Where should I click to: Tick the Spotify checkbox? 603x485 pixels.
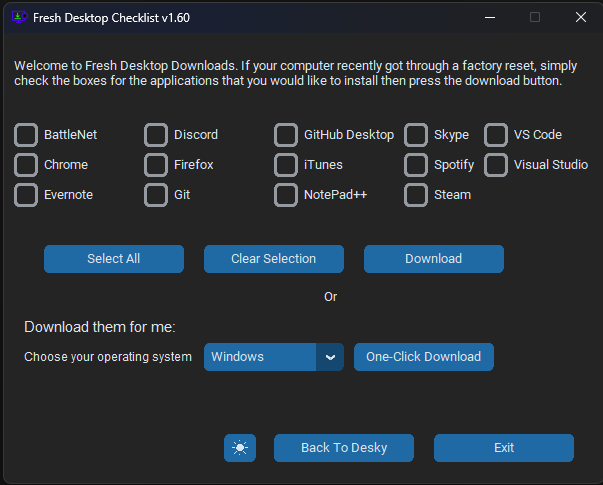click(x=416, y=165)
